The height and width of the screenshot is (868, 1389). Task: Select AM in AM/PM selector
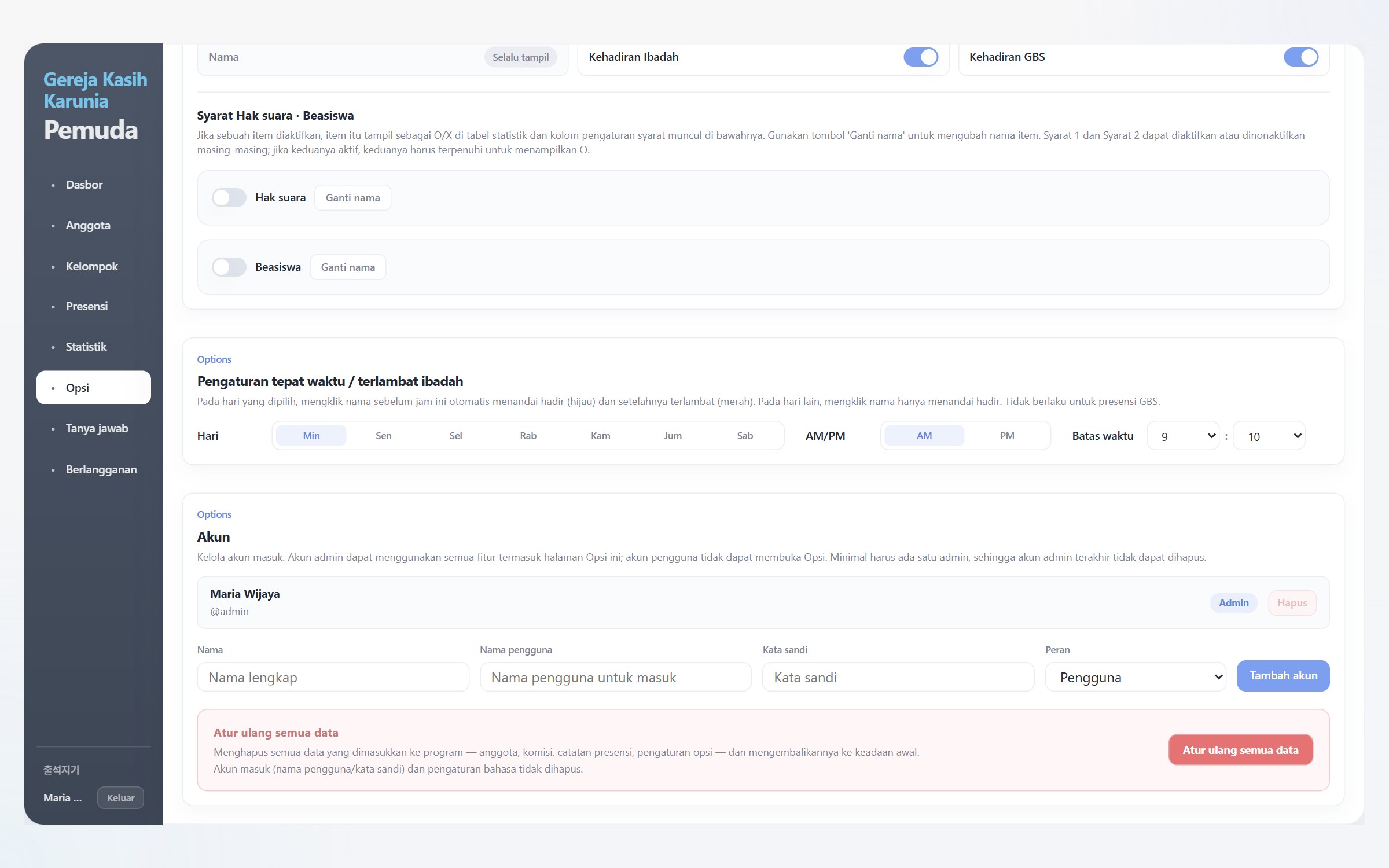pyautogui.click(x=924, y=436)
